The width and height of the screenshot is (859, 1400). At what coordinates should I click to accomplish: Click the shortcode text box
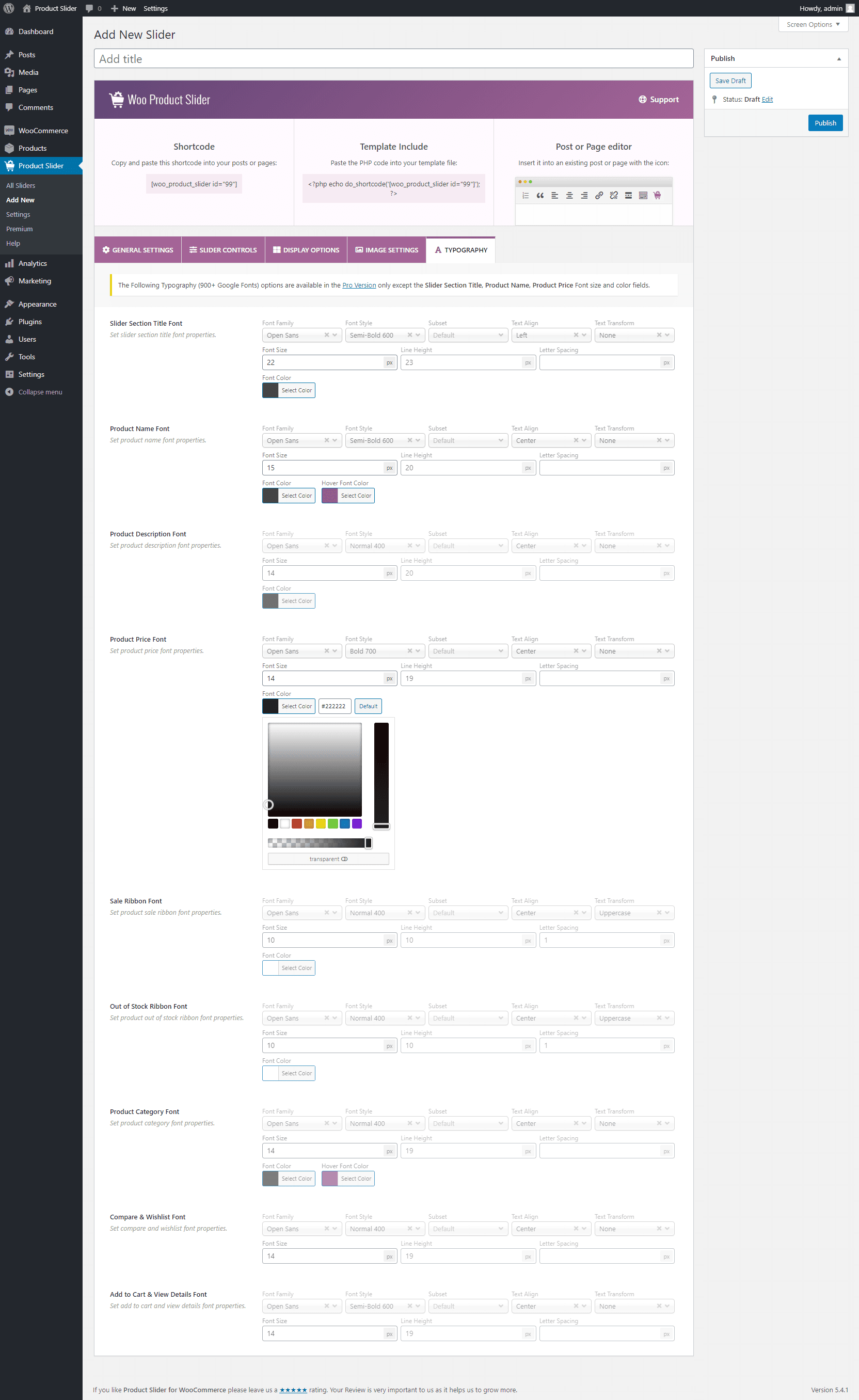tap(194, 184)
